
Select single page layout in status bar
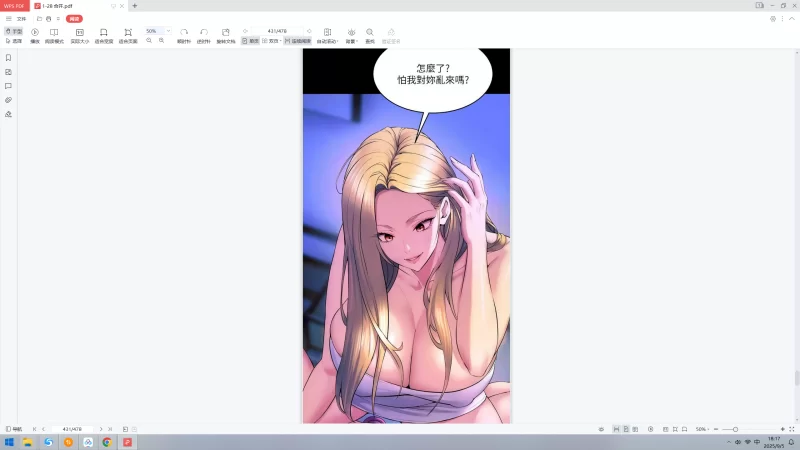click(x=626, y=429)
